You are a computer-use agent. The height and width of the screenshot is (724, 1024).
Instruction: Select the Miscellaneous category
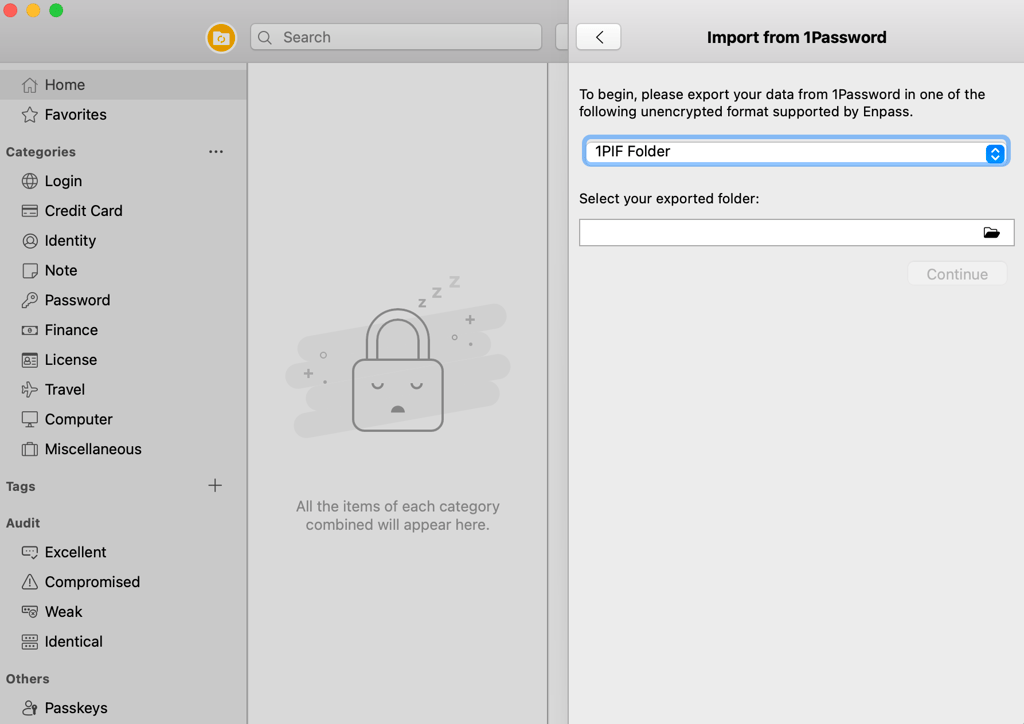point(123,449)
